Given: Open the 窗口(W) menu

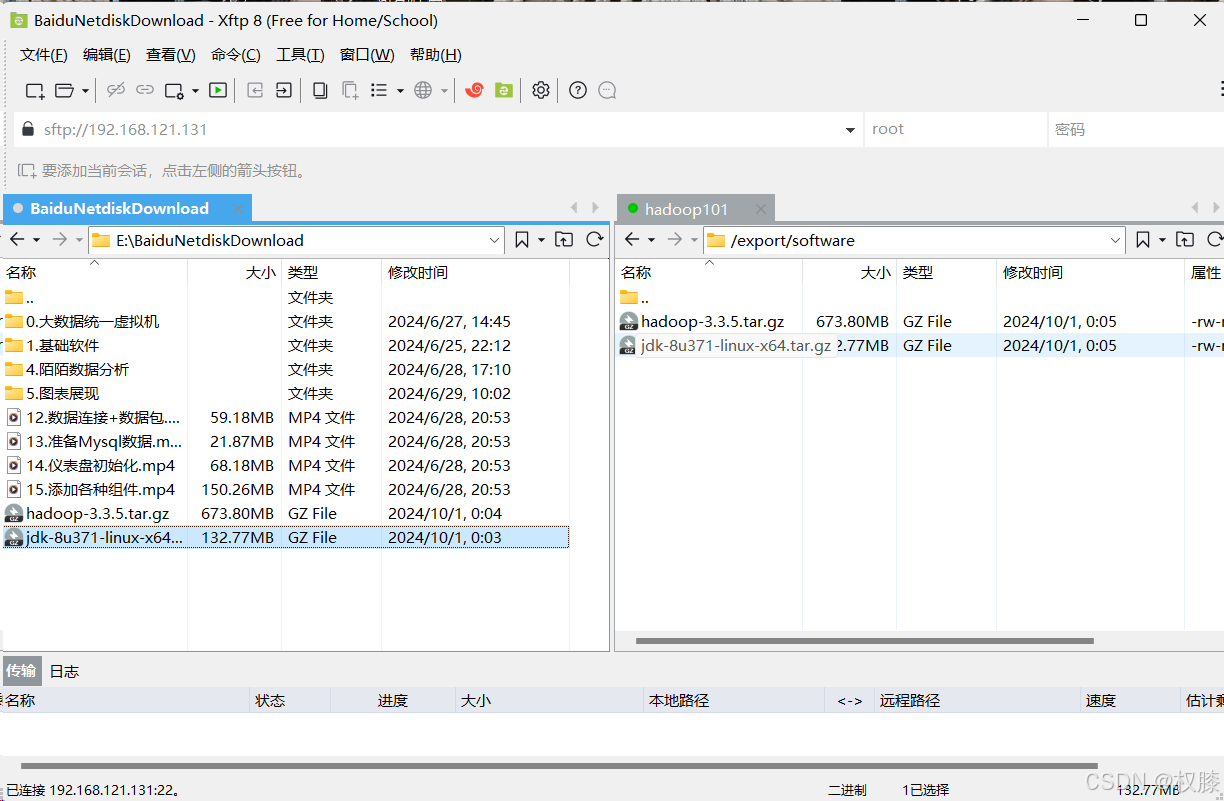Looking at the screenshot, I should [367, 55].
